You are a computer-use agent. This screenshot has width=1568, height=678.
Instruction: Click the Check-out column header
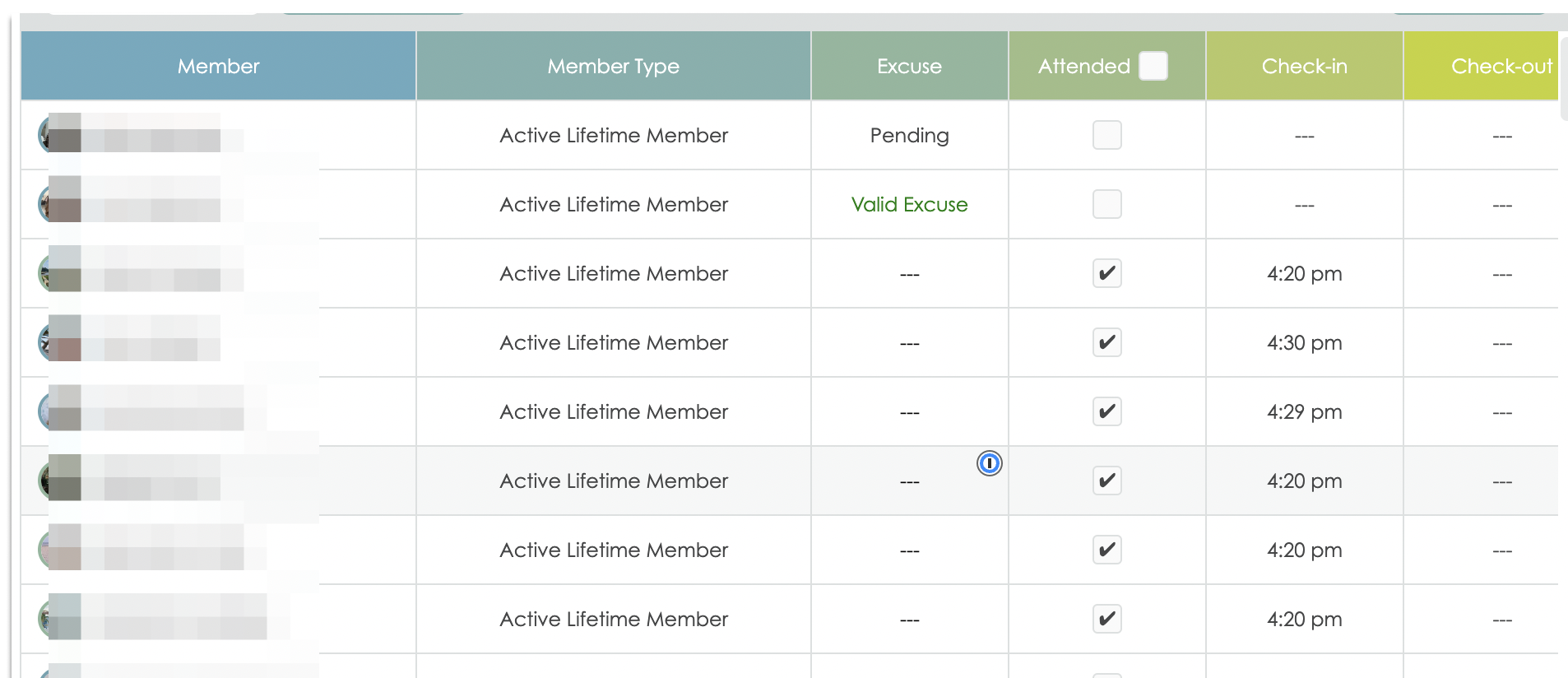click(1501, 66)
